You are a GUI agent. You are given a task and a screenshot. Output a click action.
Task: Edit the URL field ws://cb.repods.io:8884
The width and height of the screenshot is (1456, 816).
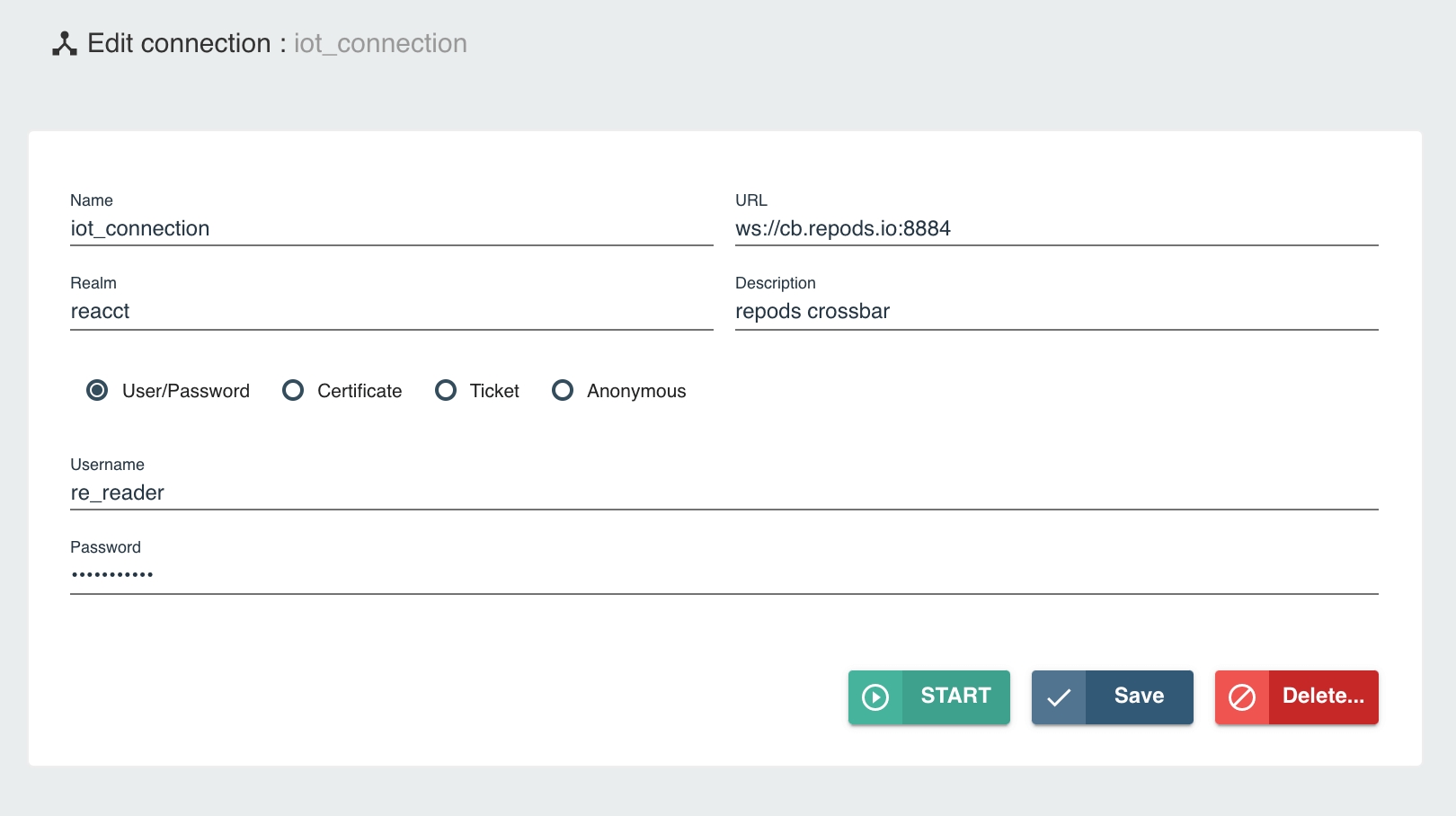[x=1056, y=229]
